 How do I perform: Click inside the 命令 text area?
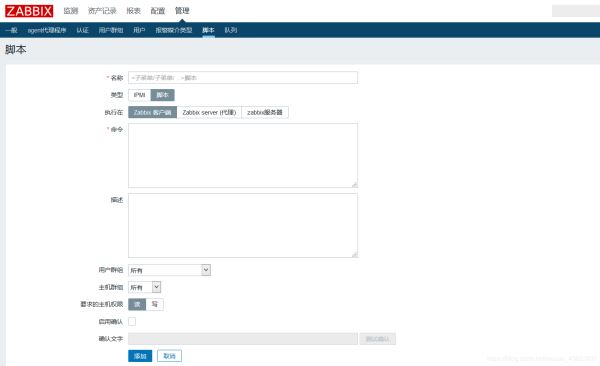[x=243, y=155]
